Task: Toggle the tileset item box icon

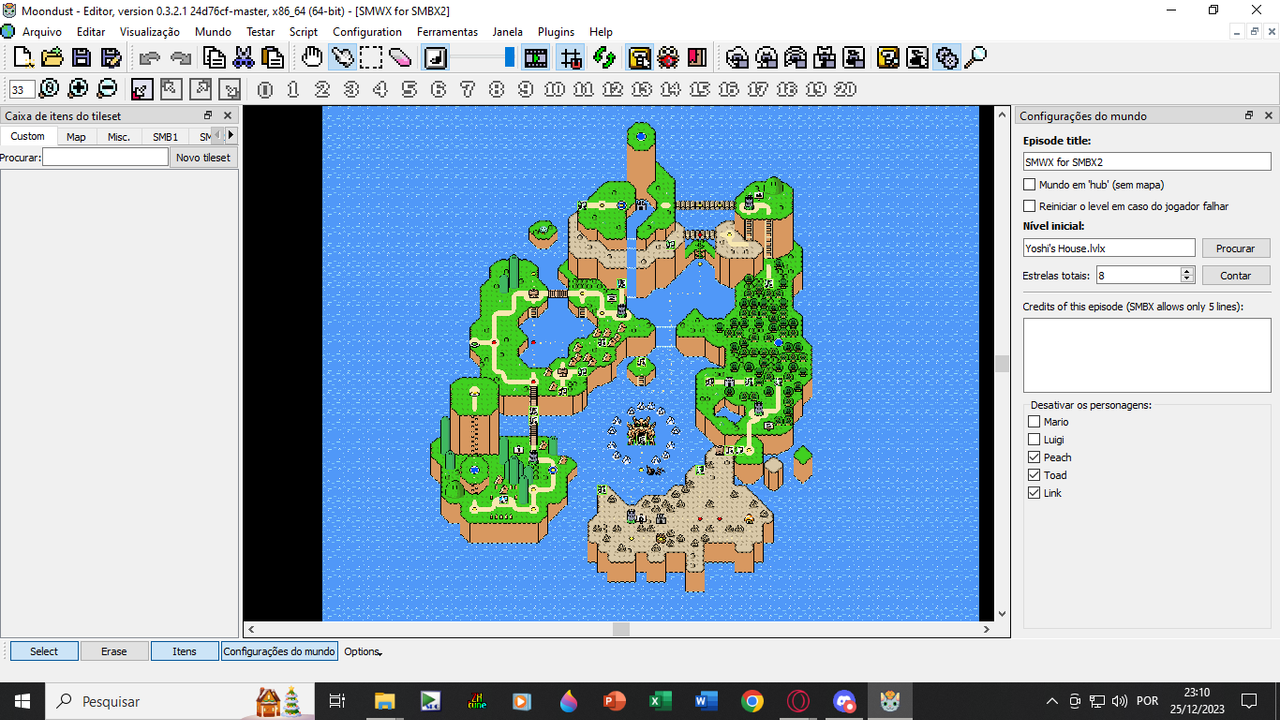Action: pyautogui.click(x=640, y=57)
